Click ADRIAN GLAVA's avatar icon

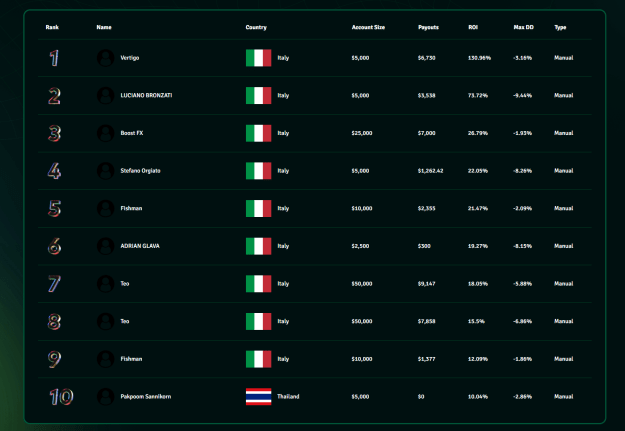coord(106,246)
